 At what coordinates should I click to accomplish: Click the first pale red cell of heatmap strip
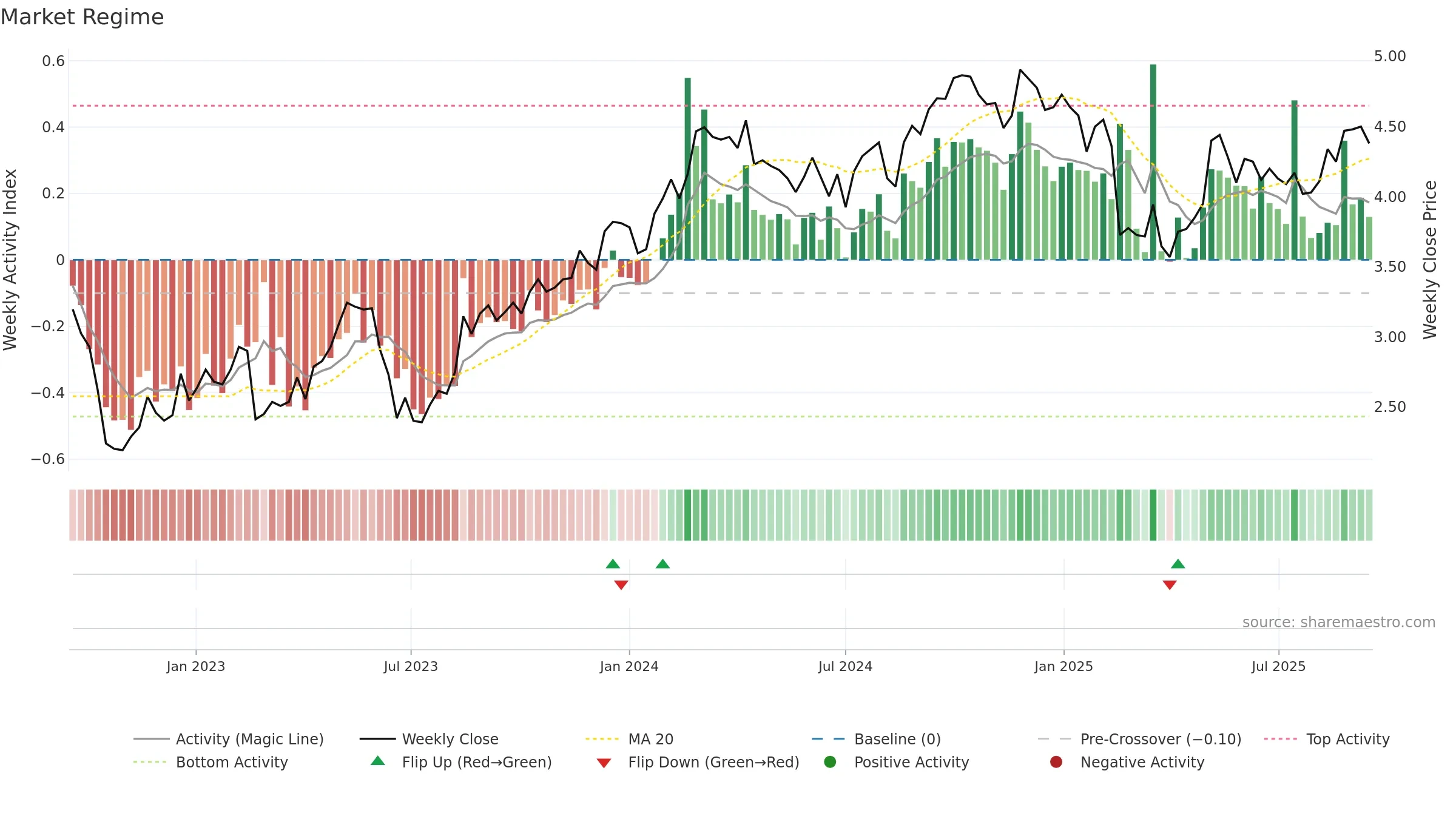tap(73, 515)
